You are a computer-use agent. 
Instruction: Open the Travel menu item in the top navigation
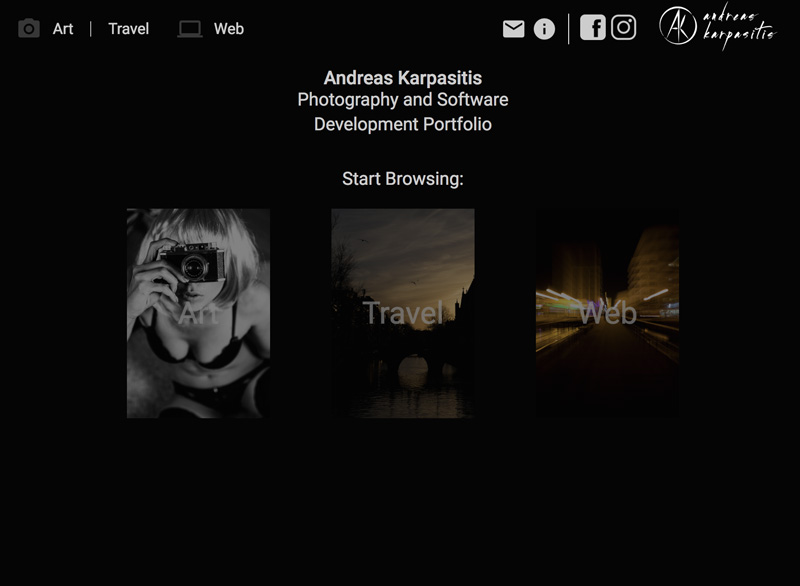pyautogui.click(x=128, y=29)
